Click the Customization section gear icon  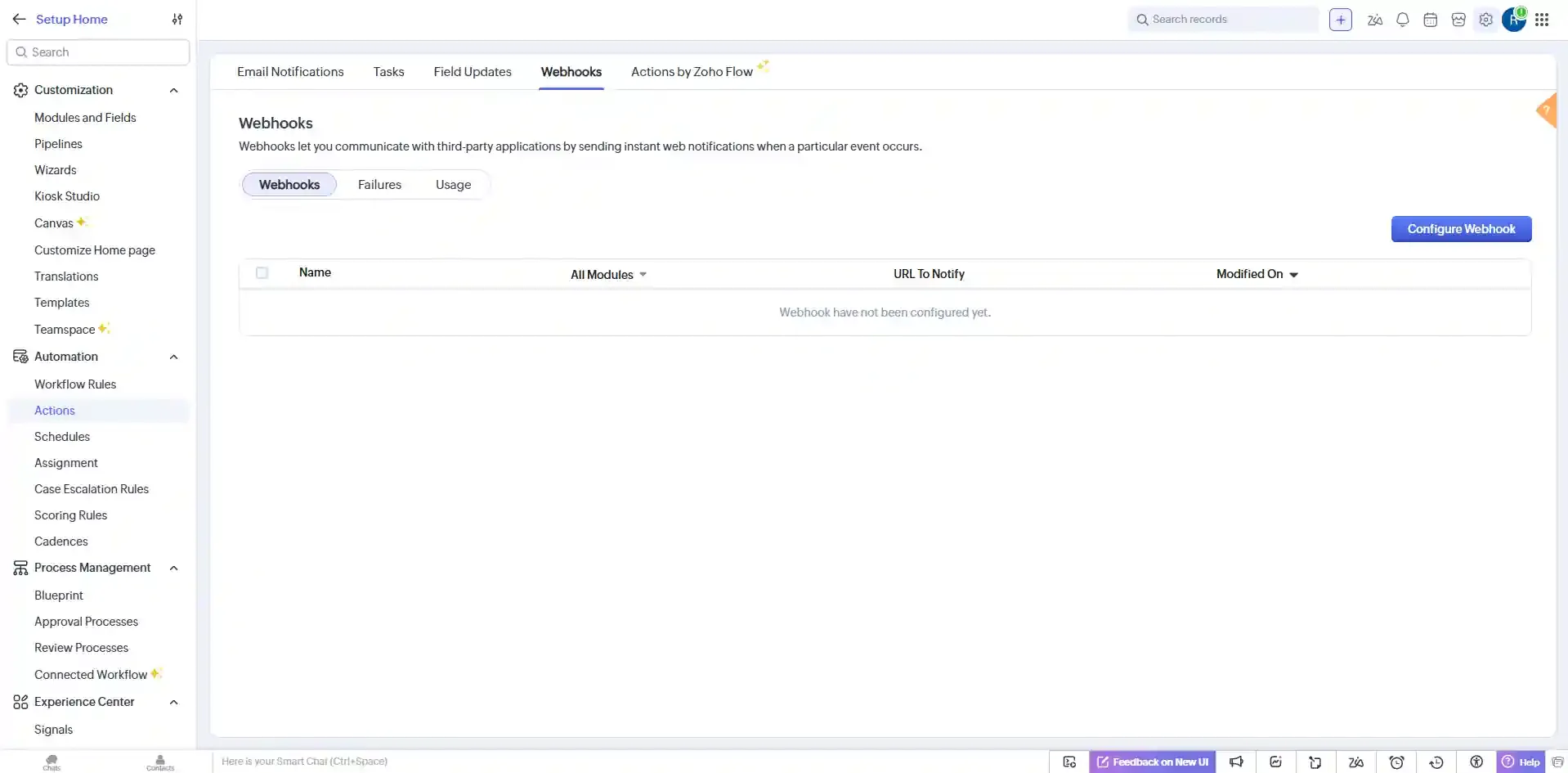20,90
